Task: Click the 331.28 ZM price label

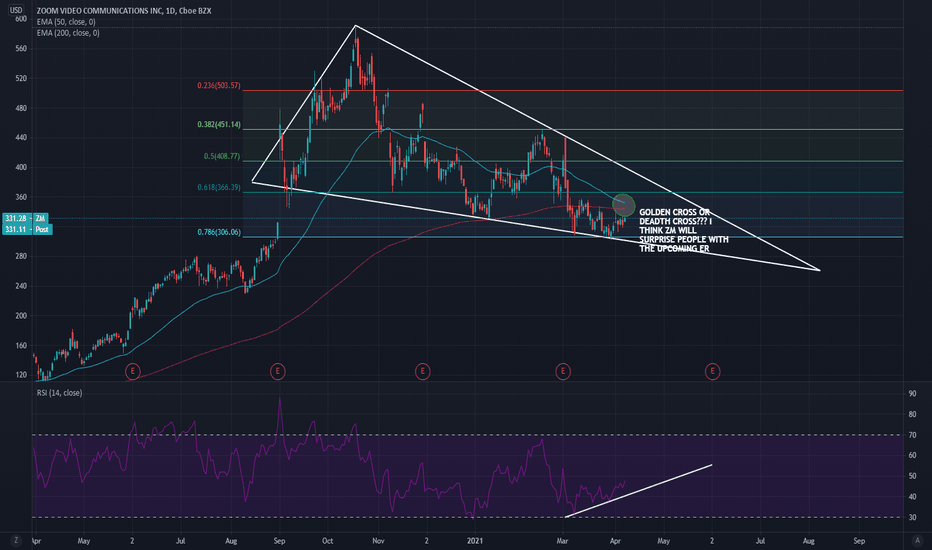Action: [x=25, y=219]
